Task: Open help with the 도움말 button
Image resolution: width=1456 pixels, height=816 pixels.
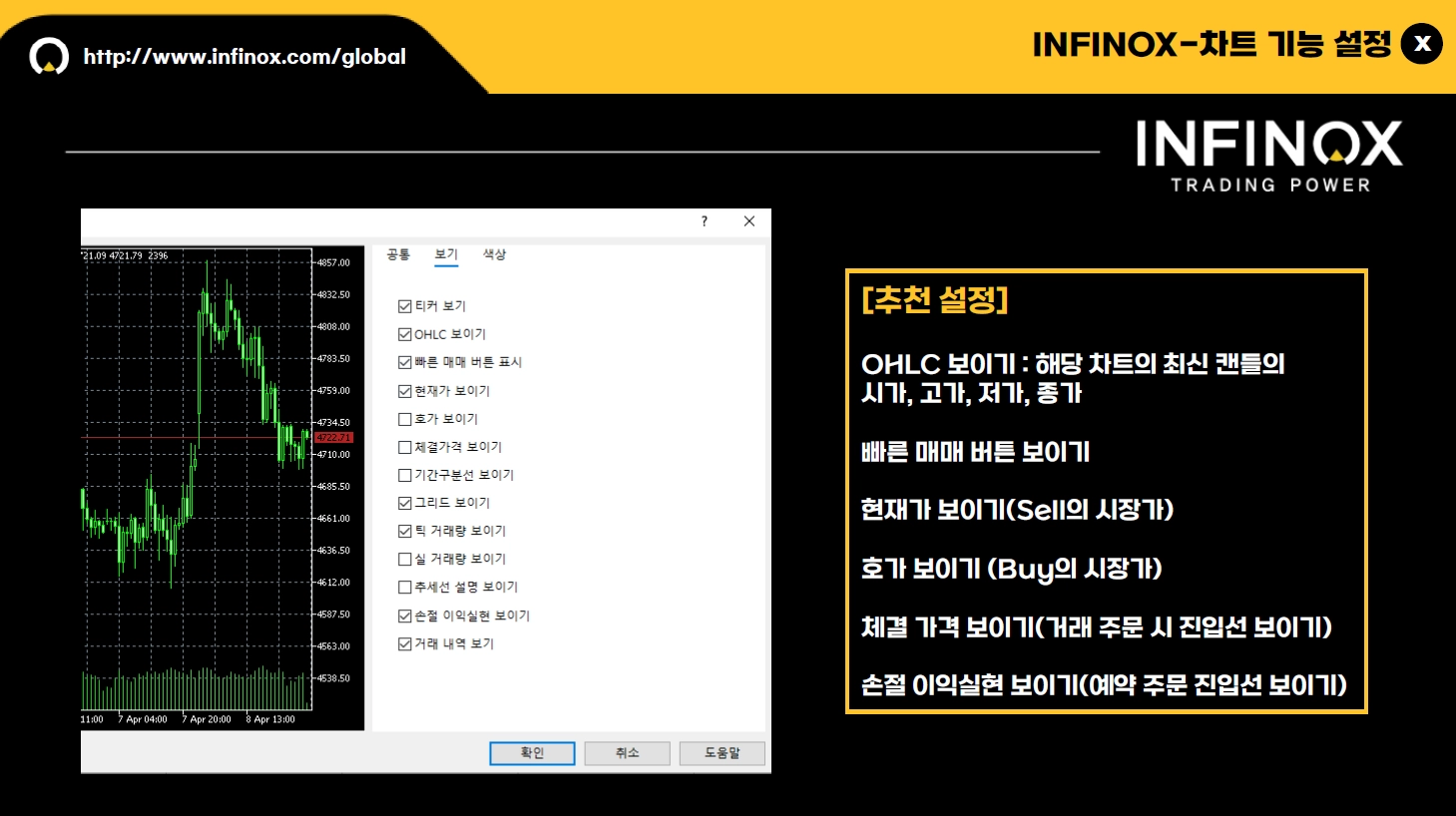Action: (722, 753)
